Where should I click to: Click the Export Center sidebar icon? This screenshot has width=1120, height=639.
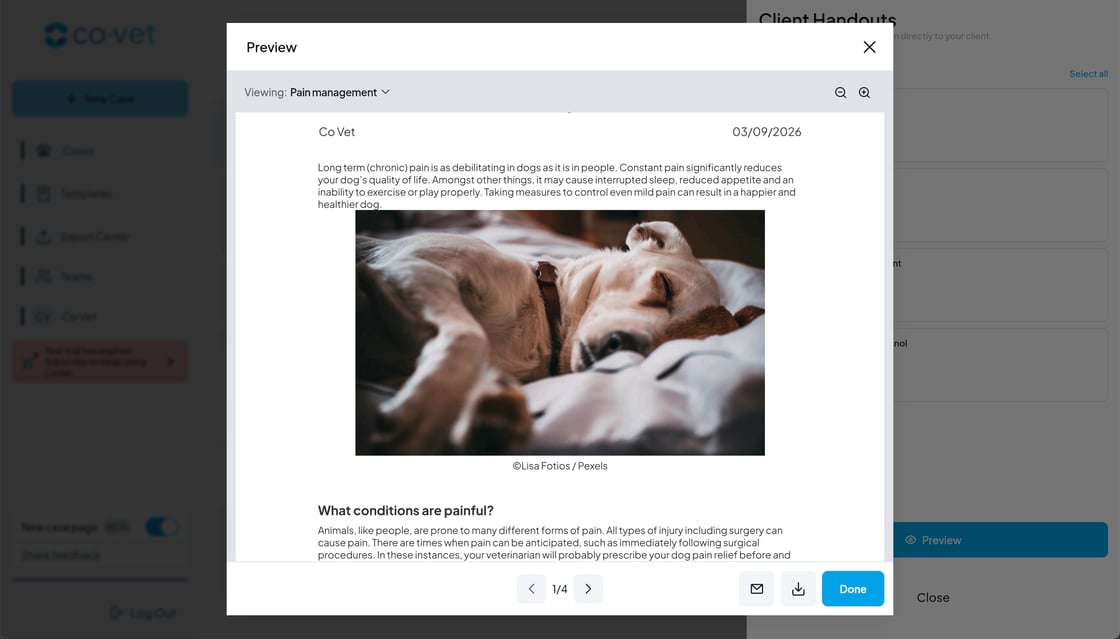coord(44,236)
